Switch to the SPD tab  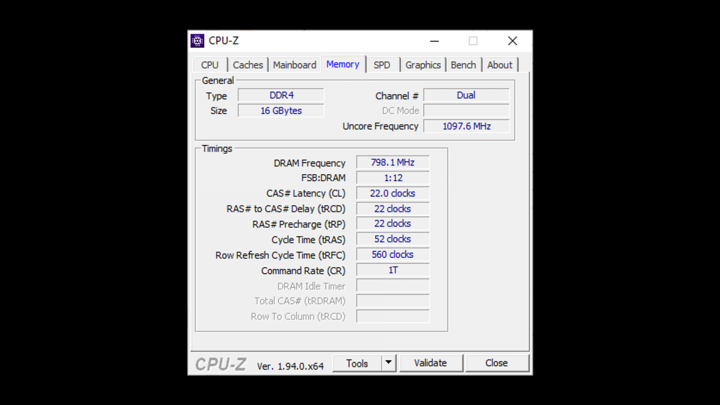pyautogui.click(x=382, y=65)
